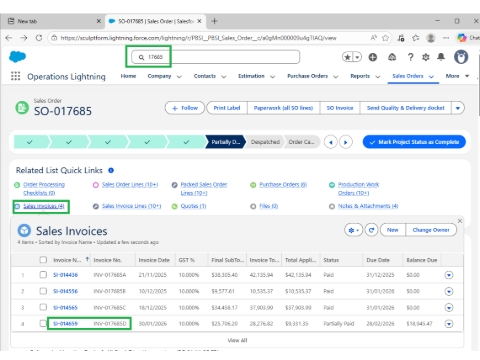The width and height of the screenshot is (480, 360).
Task: Tick the checkbox for SI-014436
Action: tap(43, 275)
